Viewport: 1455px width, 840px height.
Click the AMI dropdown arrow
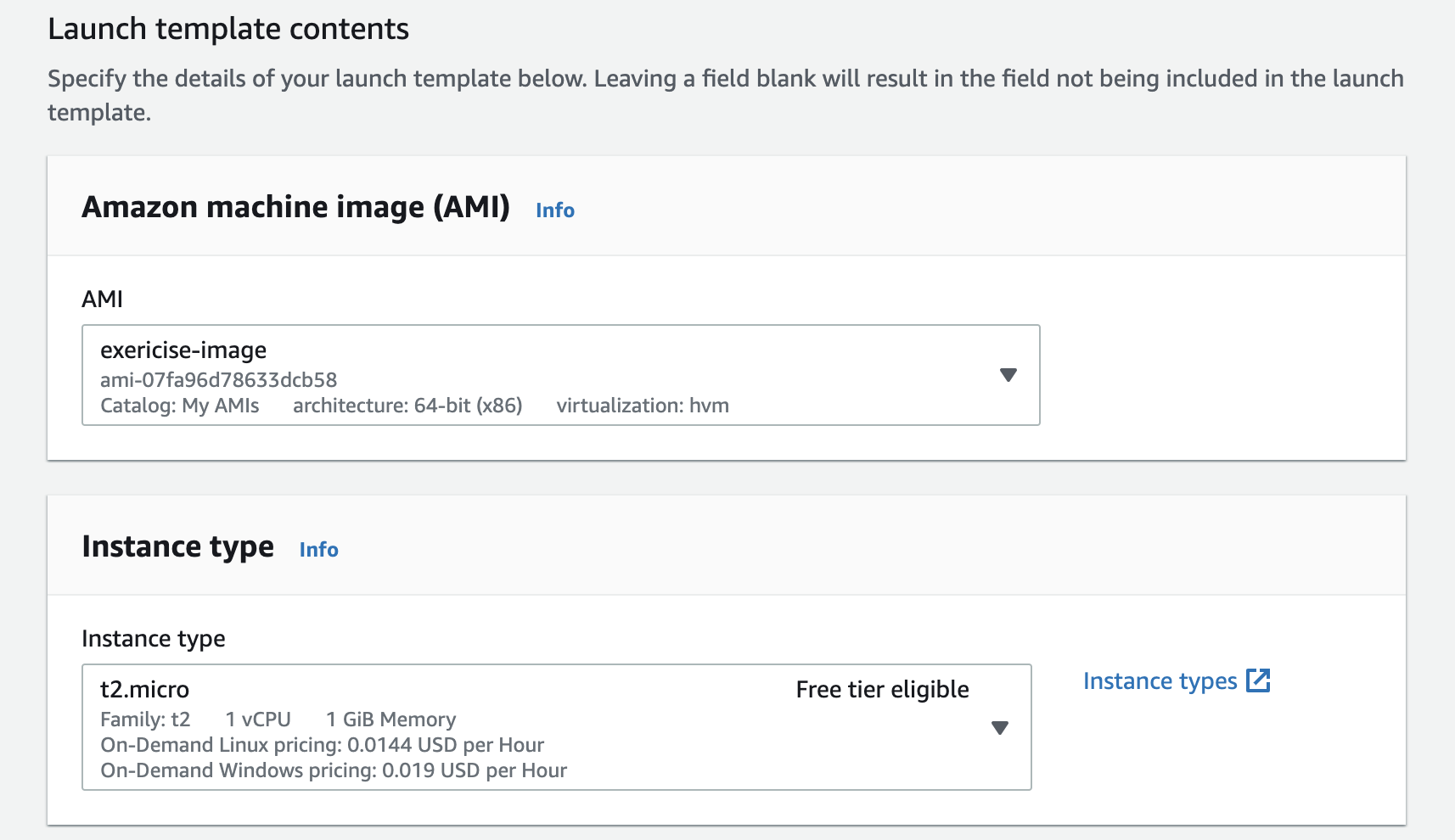pyautogui.click(x=1008, y=375)
